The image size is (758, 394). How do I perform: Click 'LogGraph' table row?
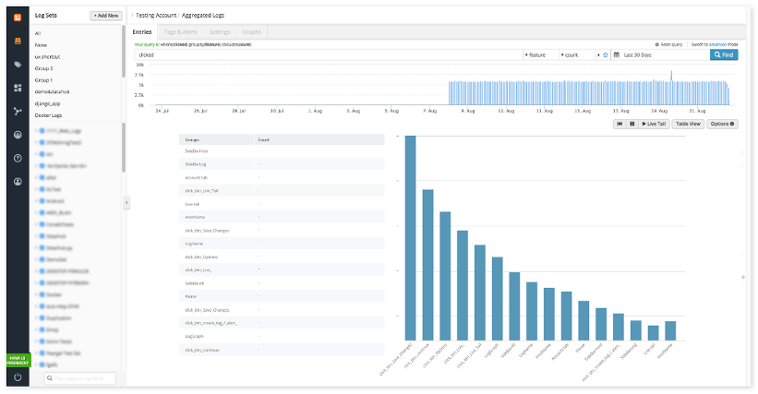[x=282, y=336]
